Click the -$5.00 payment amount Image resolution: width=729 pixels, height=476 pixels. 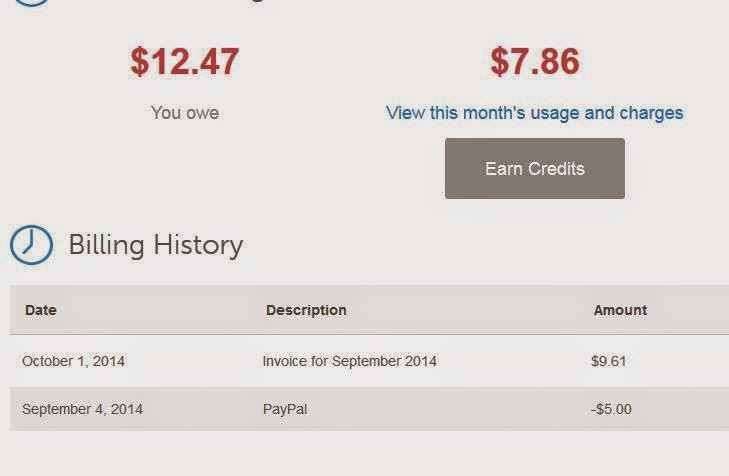611,409
